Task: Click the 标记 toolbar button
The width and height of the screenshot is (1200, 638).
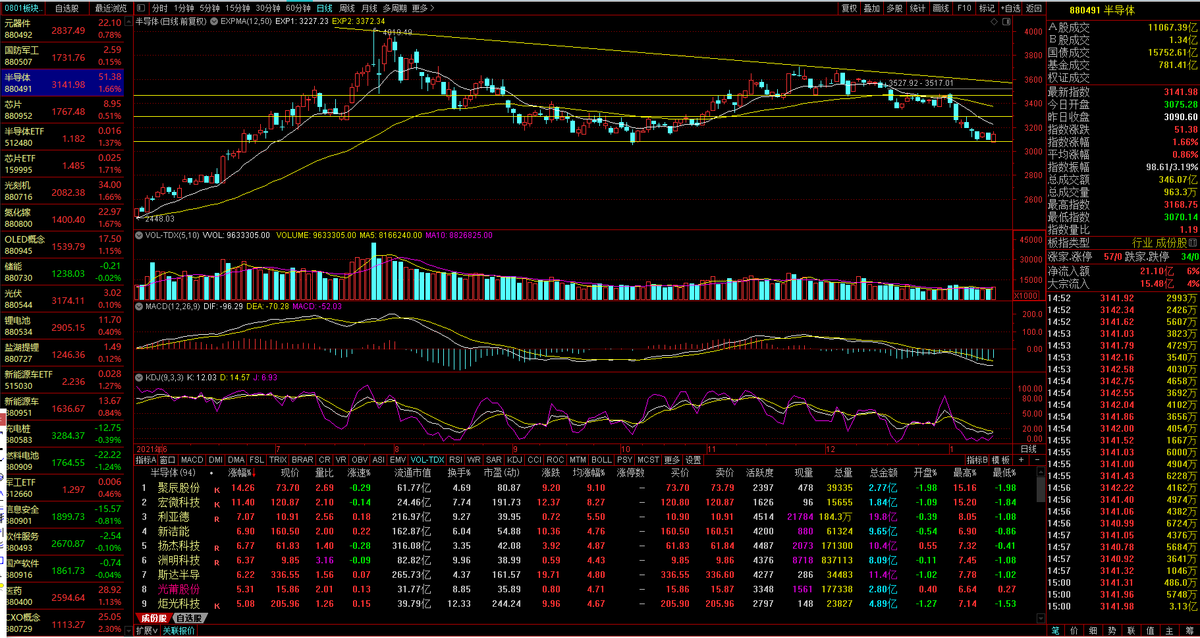Action: pyautogui.click(x=988, y=7)
